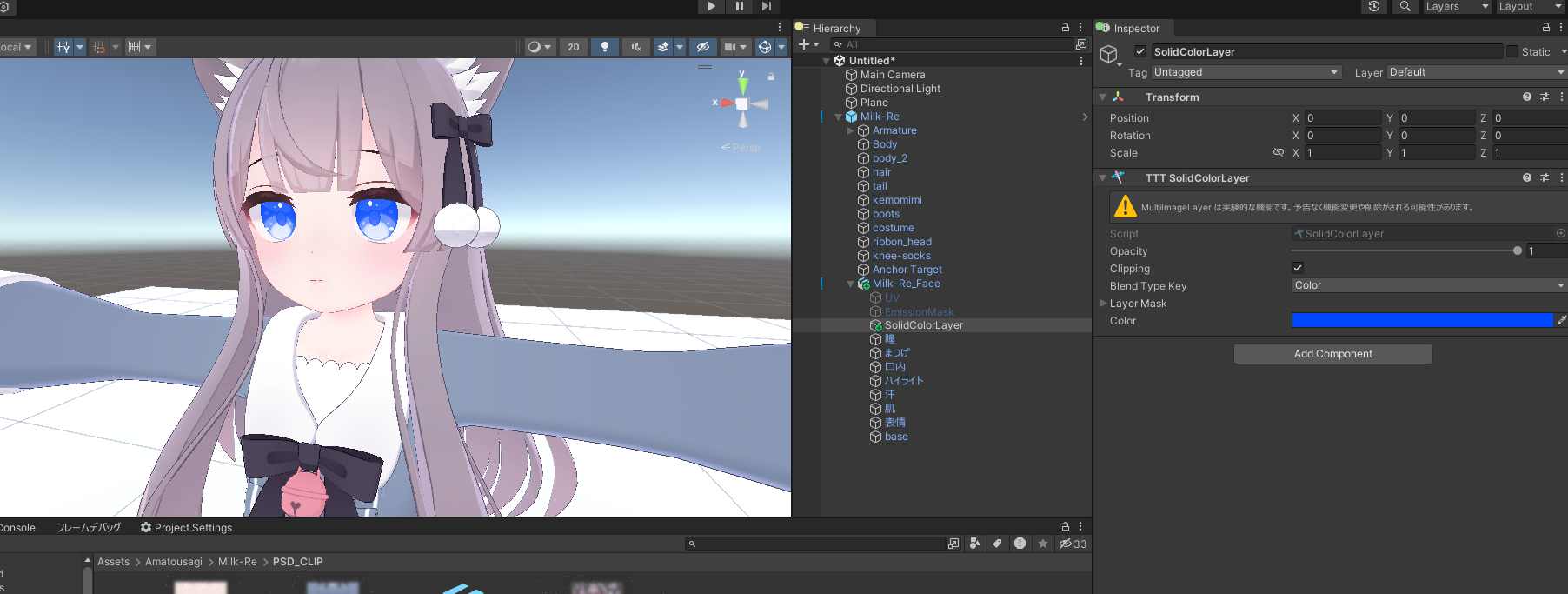This screenshot has height=594, width=1568.
Task: Click the Step frame button
Action: (766, 6)
